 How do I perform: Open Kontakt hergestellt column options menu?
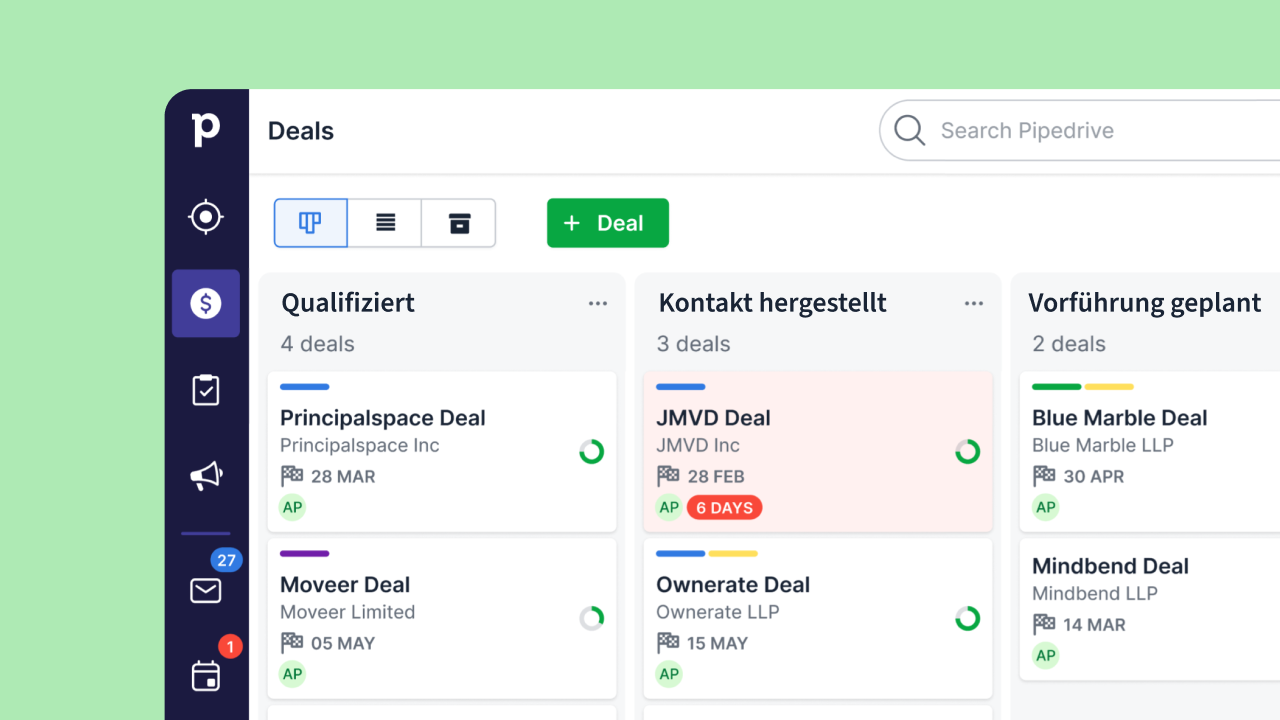tap(974, 304)
